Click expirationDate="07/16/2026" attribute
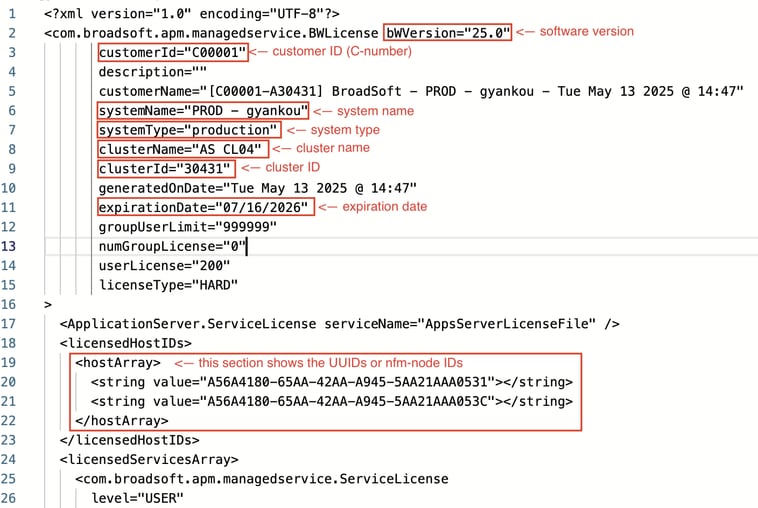The height and width of the screenshot is (508, 758). click(203, 207)
